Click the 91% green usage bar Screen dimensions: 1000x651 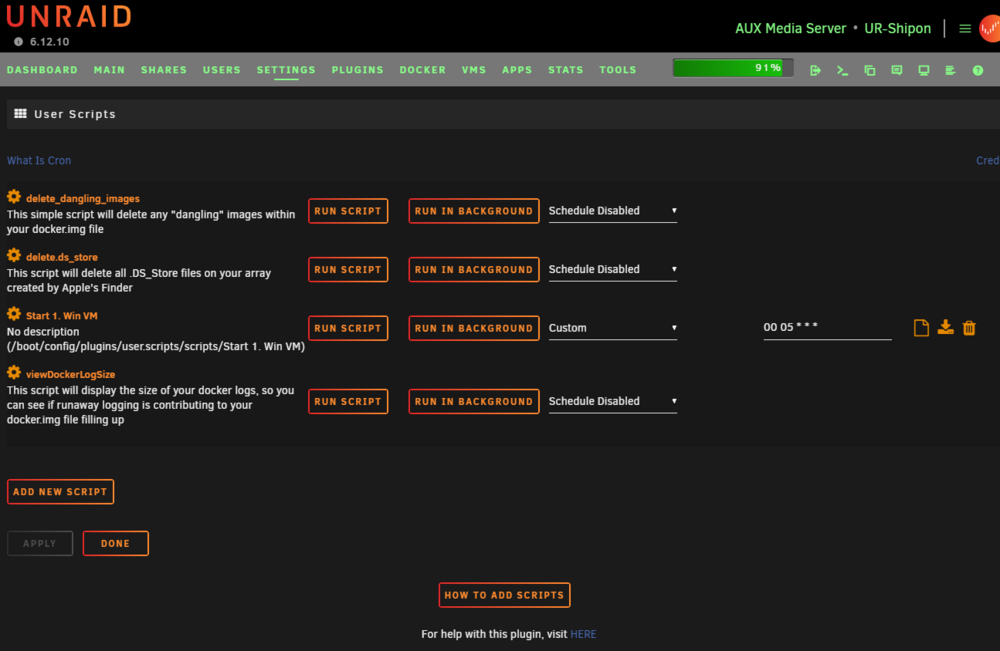733,68
